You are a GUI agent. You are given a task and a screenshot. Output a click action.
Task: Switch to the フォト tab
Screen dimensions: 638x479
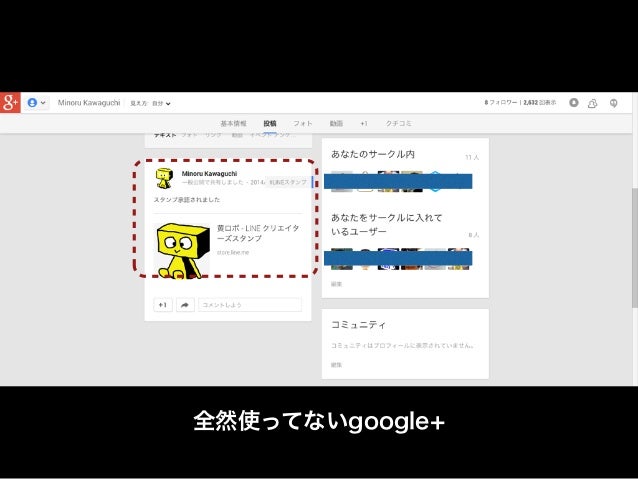(303, 123)
